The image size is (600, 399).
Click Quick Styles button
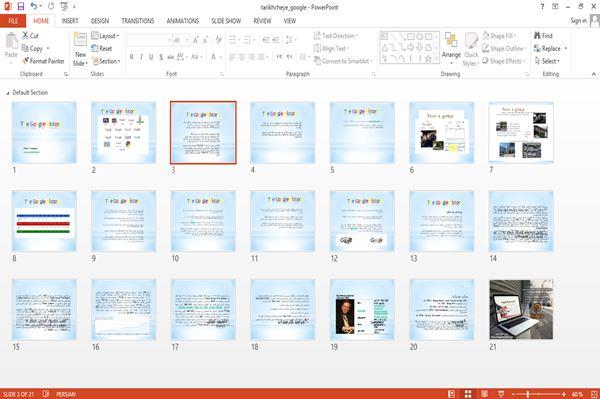click(471, 50)
